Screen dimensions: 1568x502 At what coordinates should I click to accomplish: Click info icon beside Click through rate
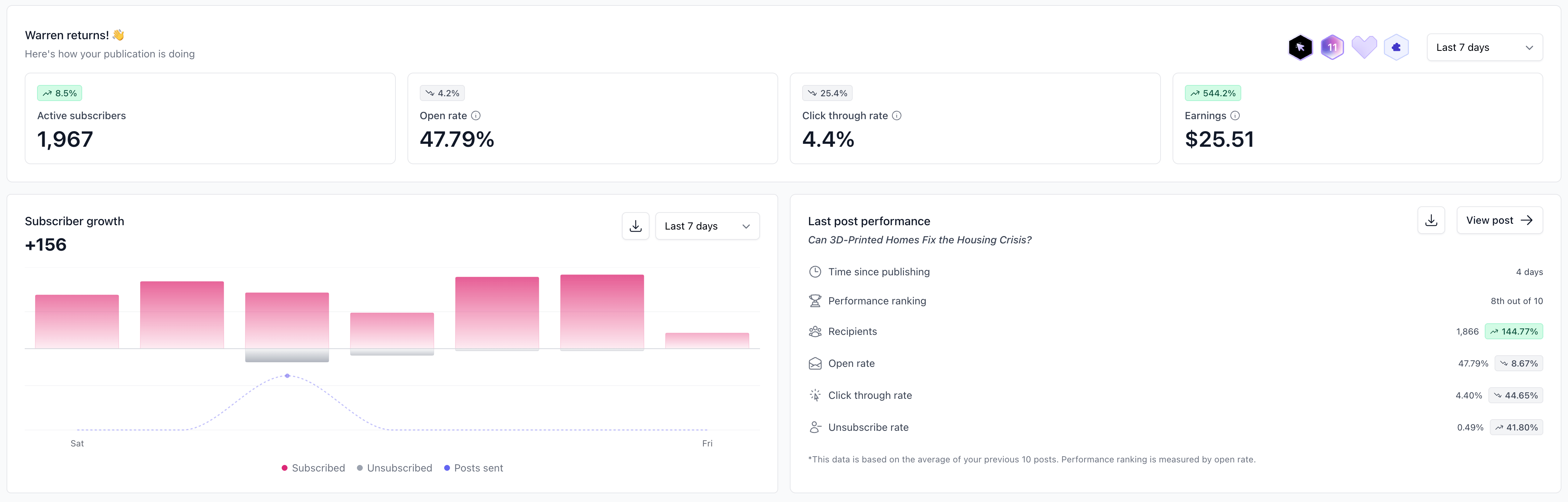click(x=896, y=116)
